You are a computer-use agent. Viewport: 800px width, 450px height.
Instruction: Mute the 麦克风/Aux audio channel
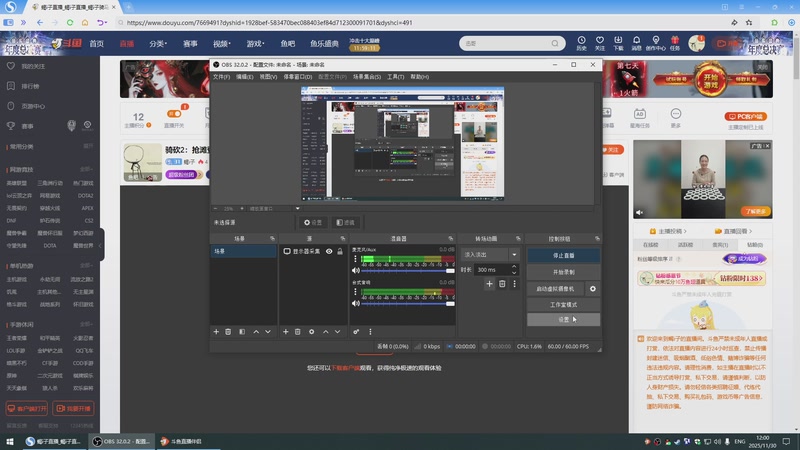click(356, 271)
